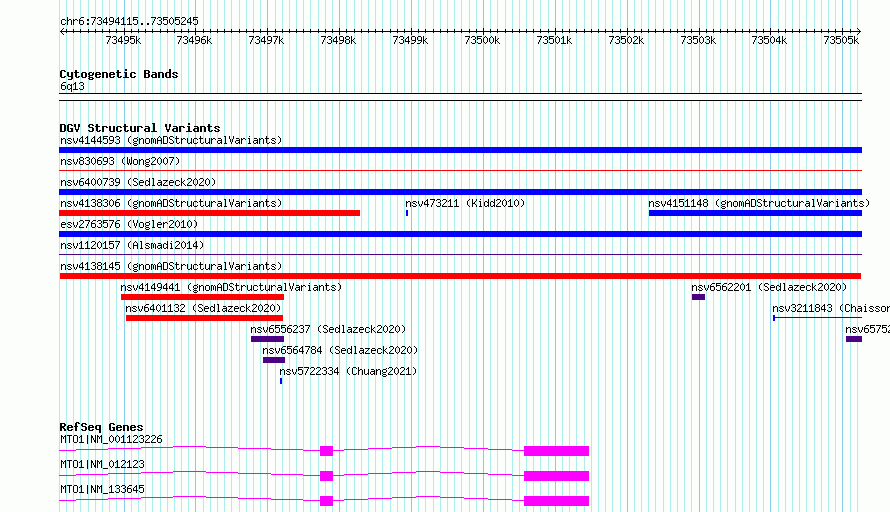Click the DGV Structural Variants track title
The image size is (890, 512).
tap(140, 128)
